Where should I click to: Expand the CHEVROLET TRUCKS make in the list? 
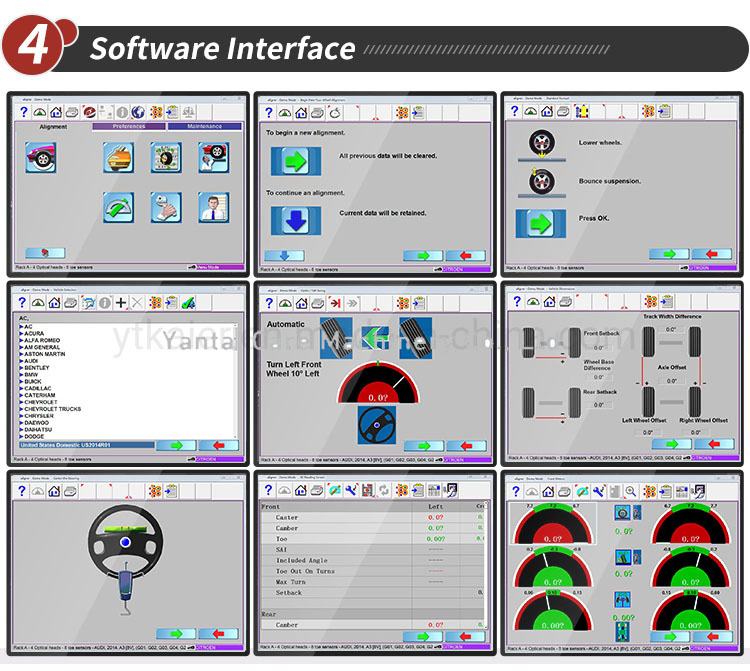pyautogui.click(x=50, y=409)
